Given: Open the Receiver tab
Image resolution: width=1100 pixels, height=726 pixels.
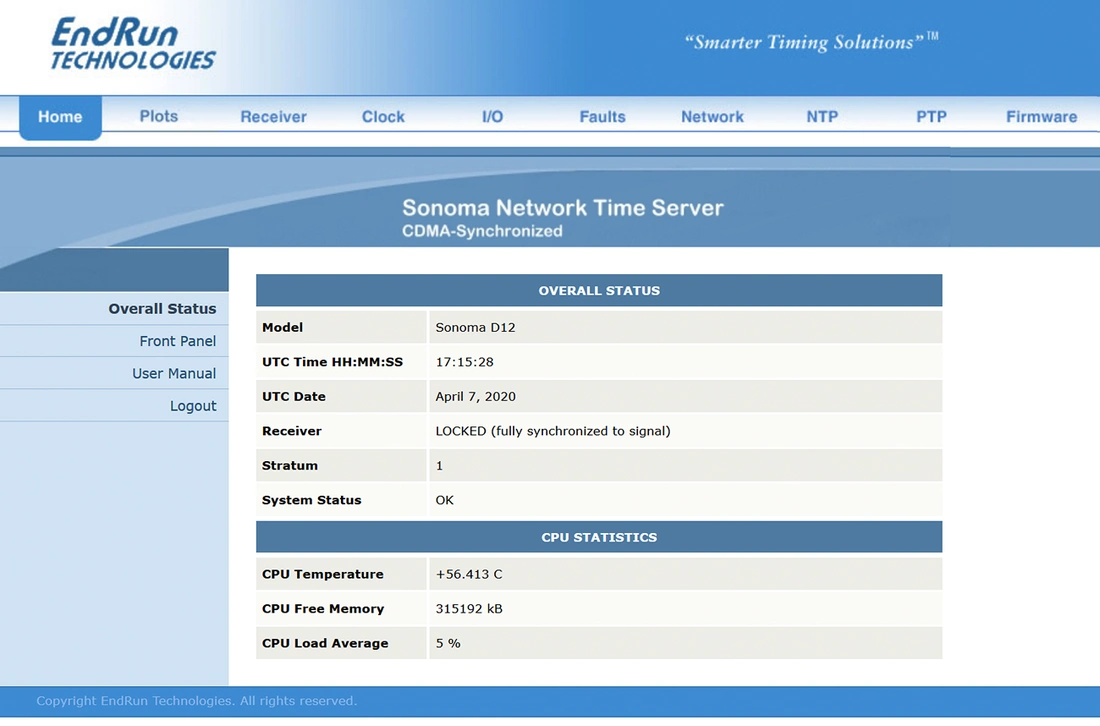Looking at the screenshot, I should pos(274,117).
